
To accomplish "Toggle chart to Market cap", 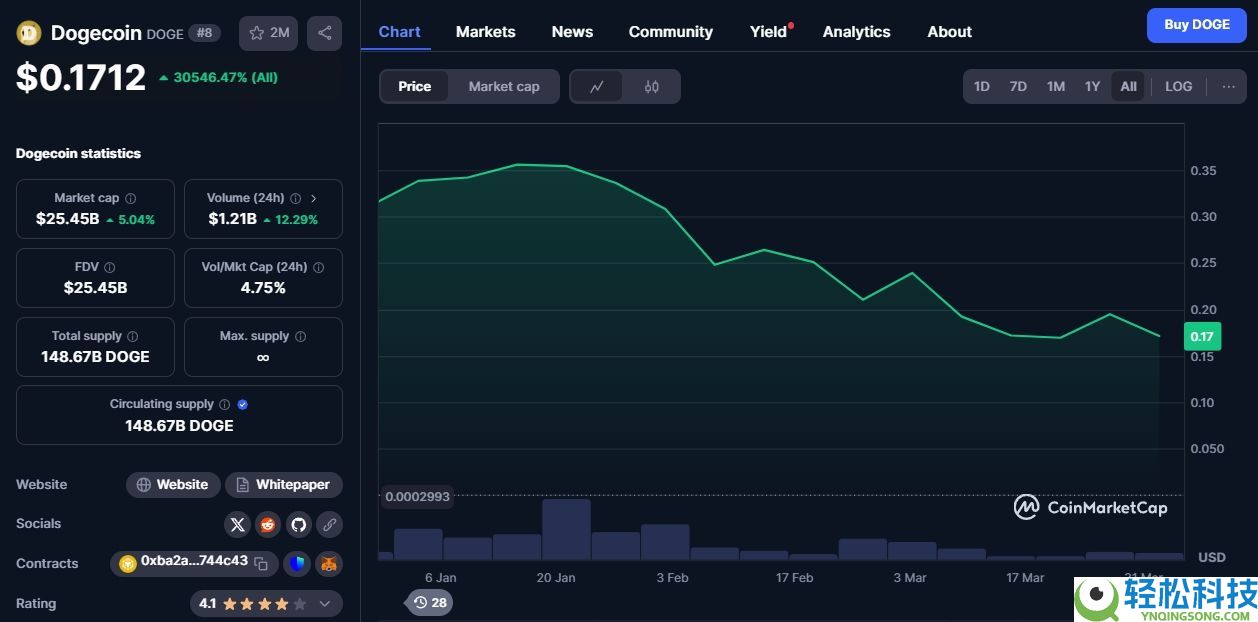I will click(x=504, y=87).
